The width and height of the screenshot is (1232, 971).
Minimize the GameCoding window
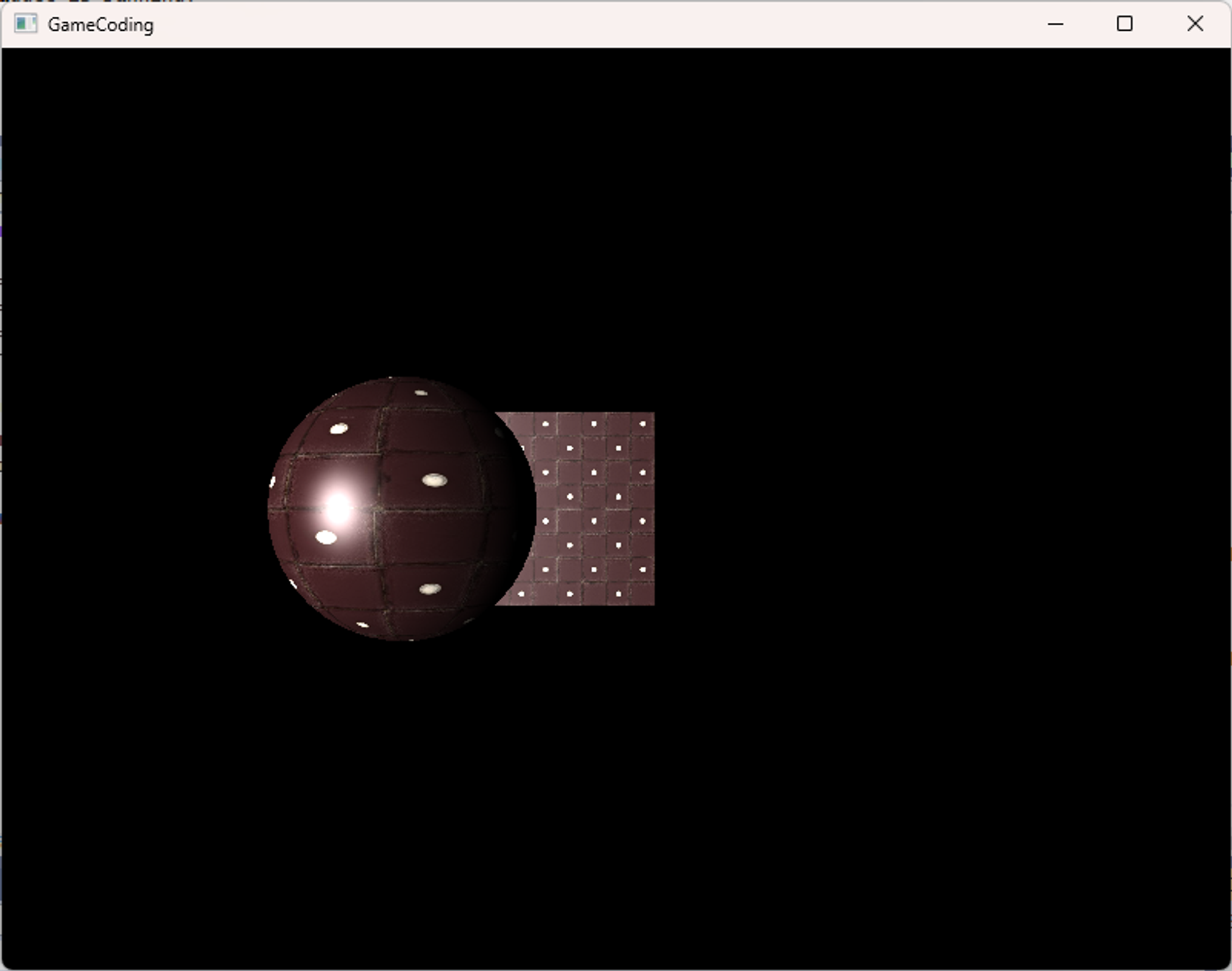tap(1055, 24)
